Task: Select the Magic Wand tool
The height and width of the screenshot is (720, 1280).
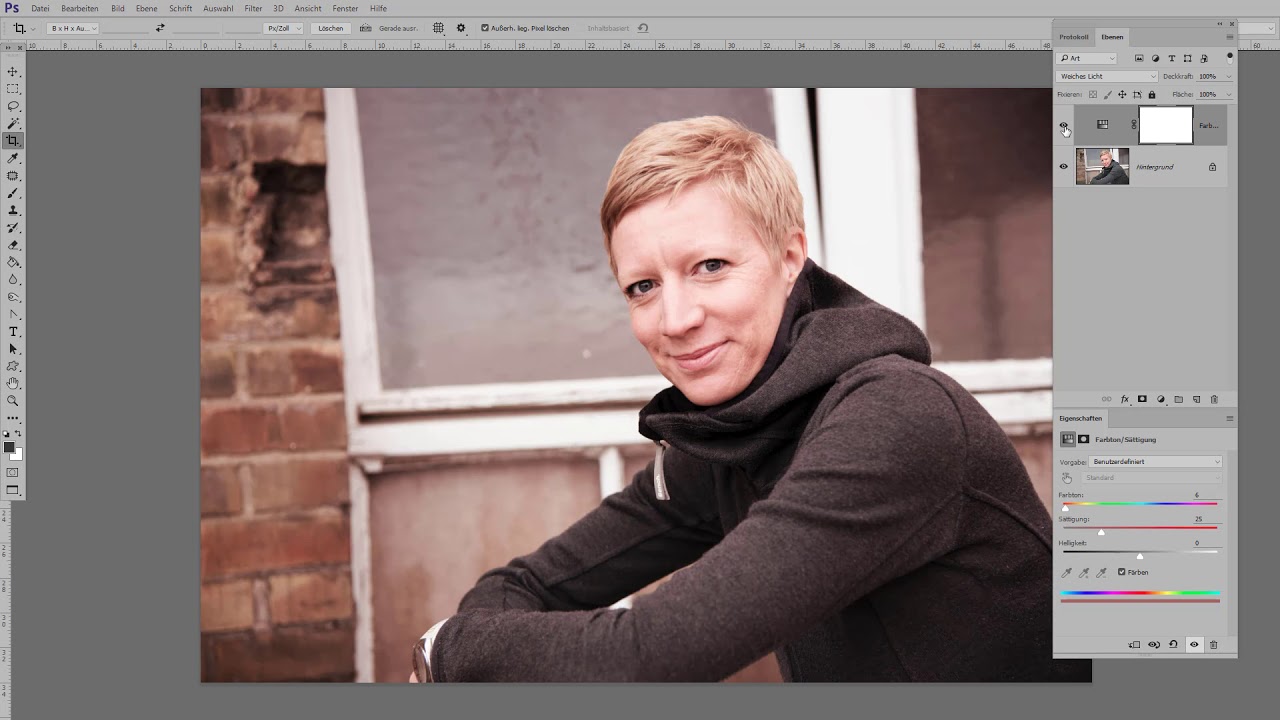Action: click(13, 123)
